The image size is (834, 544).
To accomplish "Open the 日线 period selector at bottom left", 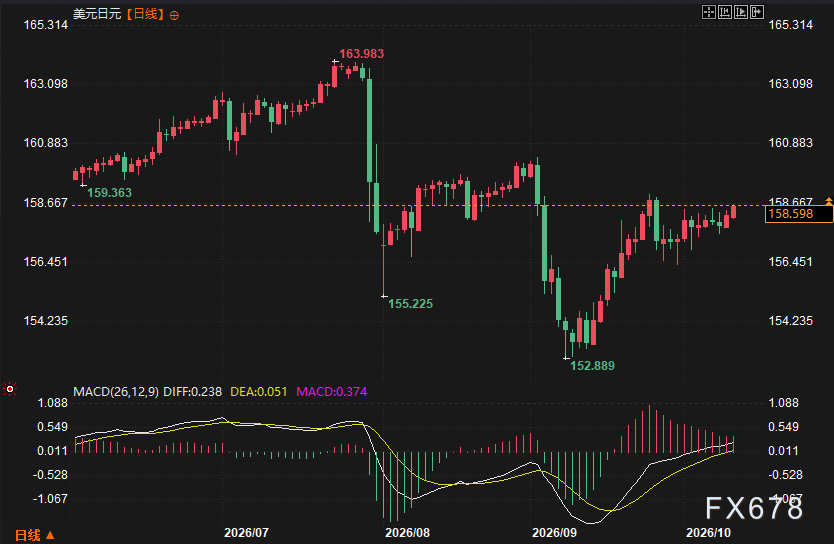I will 35,535.
